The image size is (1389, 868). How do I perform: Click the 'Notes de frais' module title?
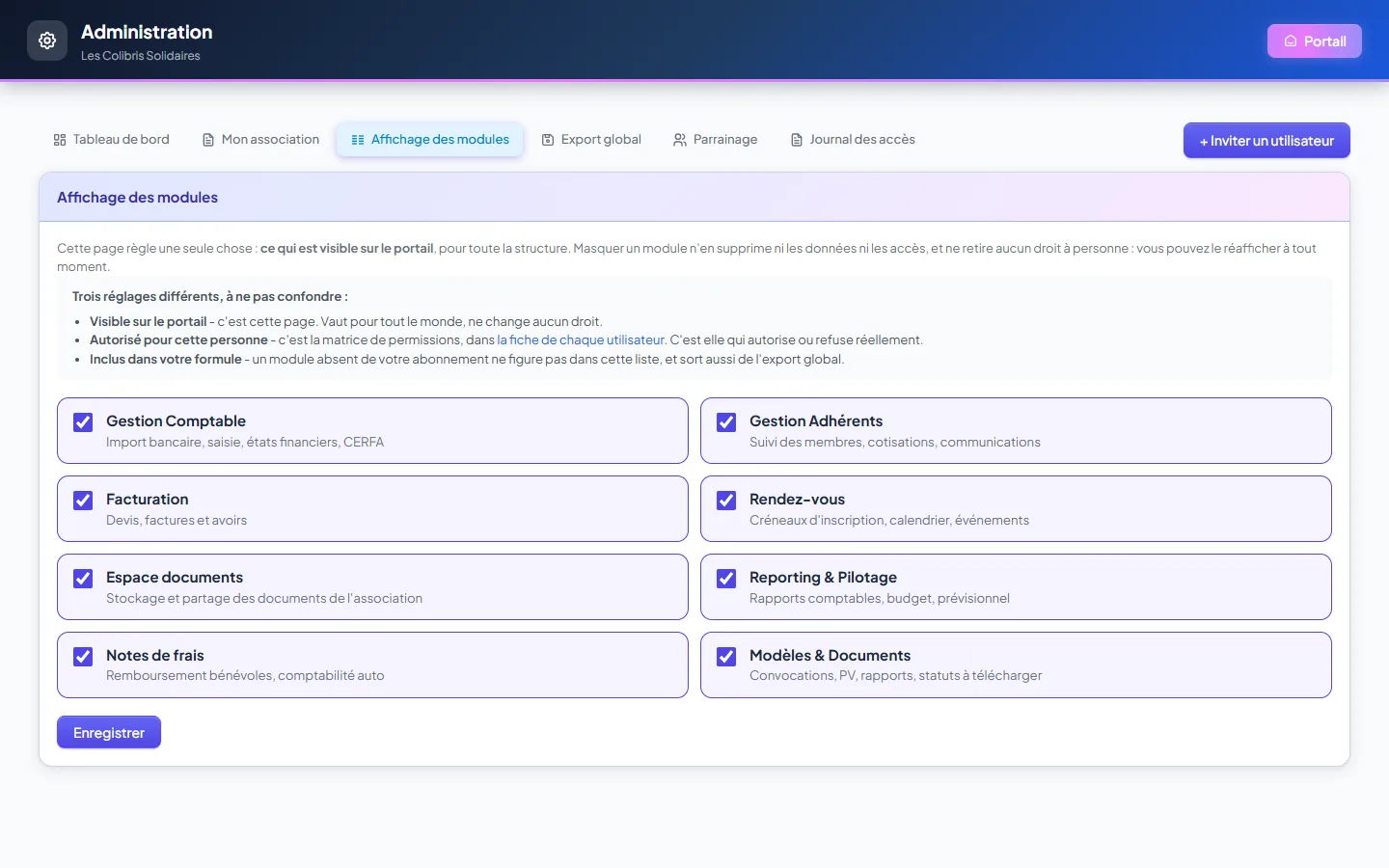(x=155, y=656)
